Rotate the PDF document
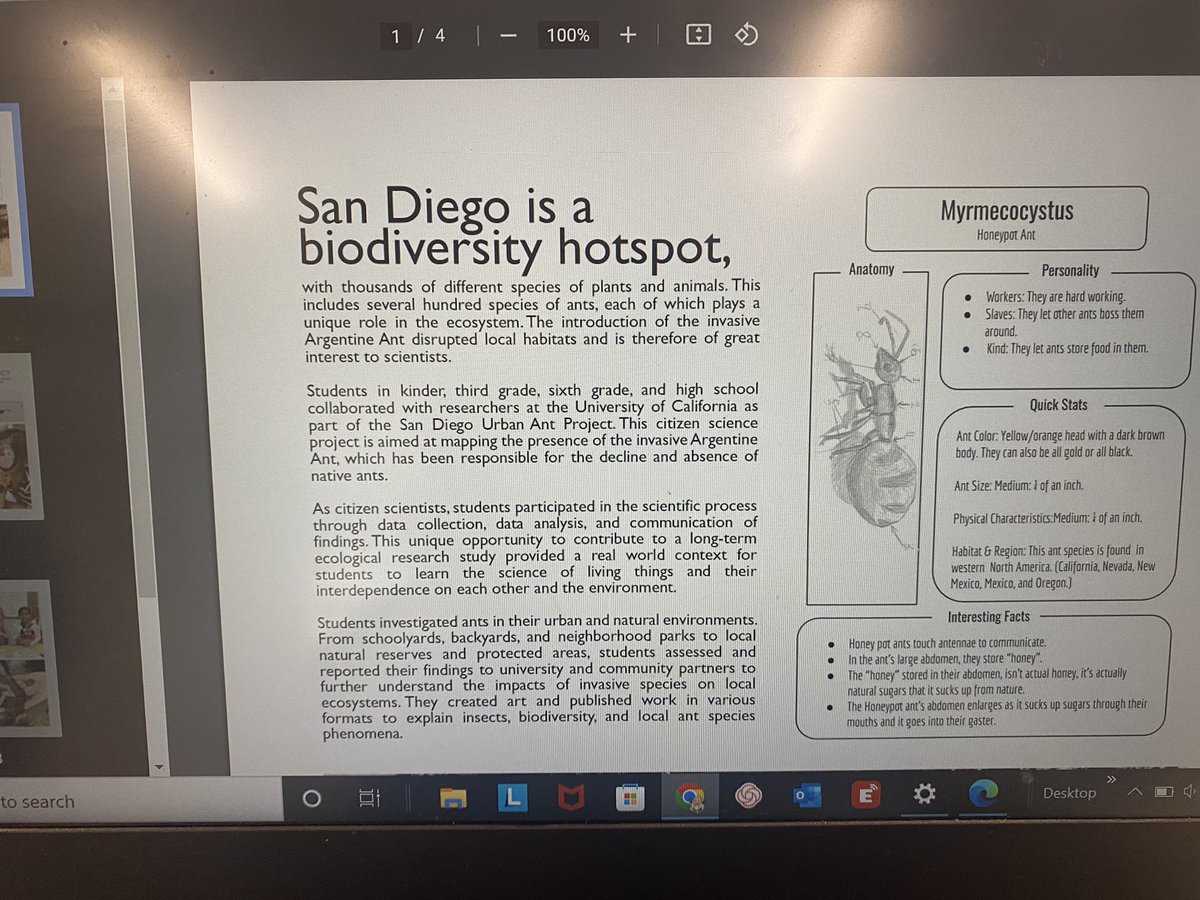Screen dimensions: 1200x900 coord(746,35)
